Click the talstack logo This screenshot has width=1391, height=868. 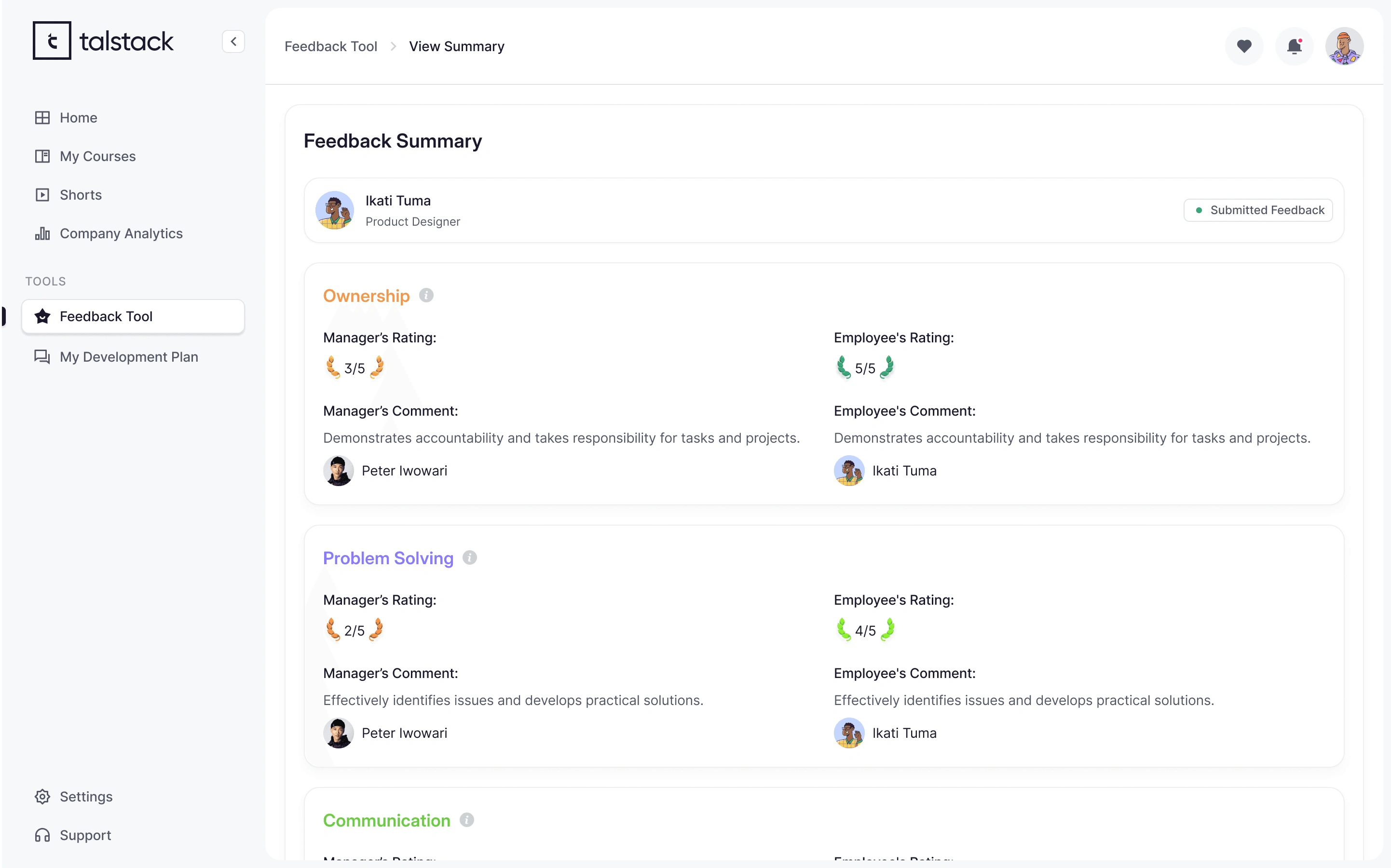pyautogui.click(x=103, y=41)
